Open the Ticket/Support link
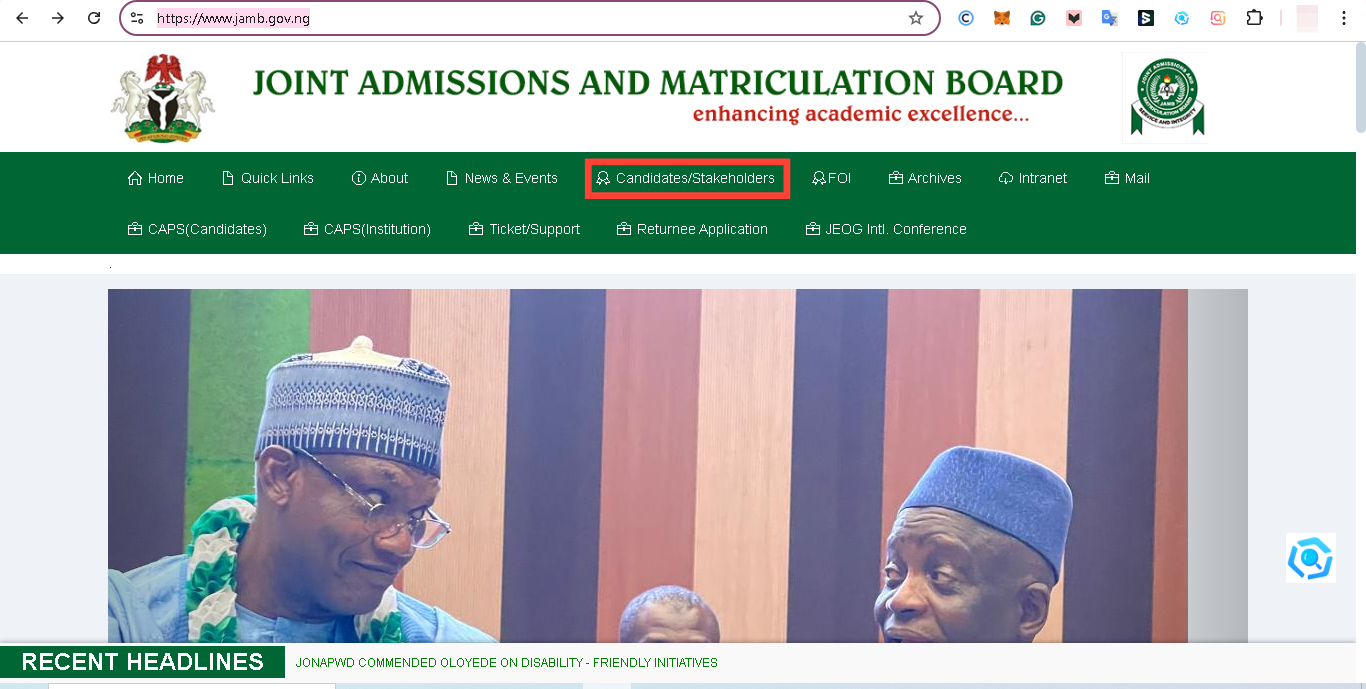The width and height of the screenshot is (1366, 689). [x=525, y=229]
